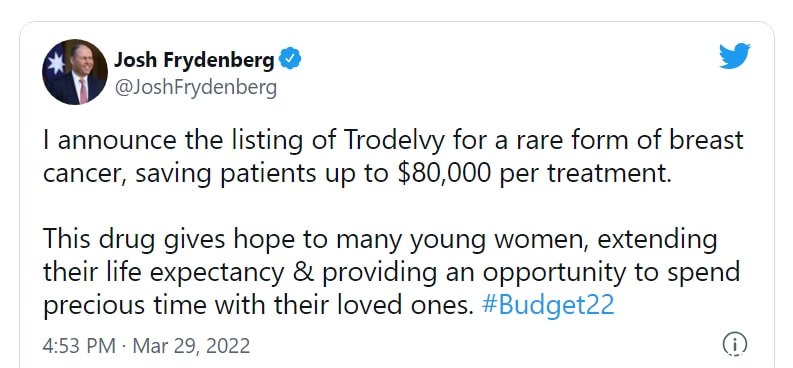Select the paragraph starting 'This drug gives'
This screenshot has height=368, width=793.
tap(391, 272)
